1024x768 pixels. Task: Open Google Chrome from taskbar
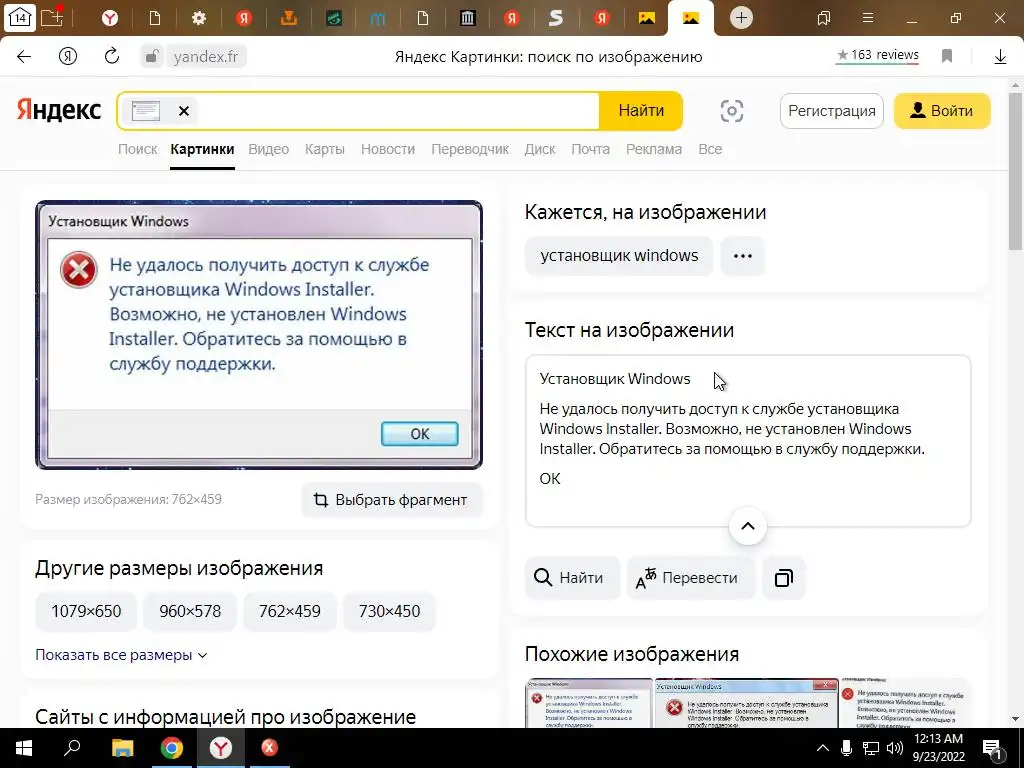[172, 748]
